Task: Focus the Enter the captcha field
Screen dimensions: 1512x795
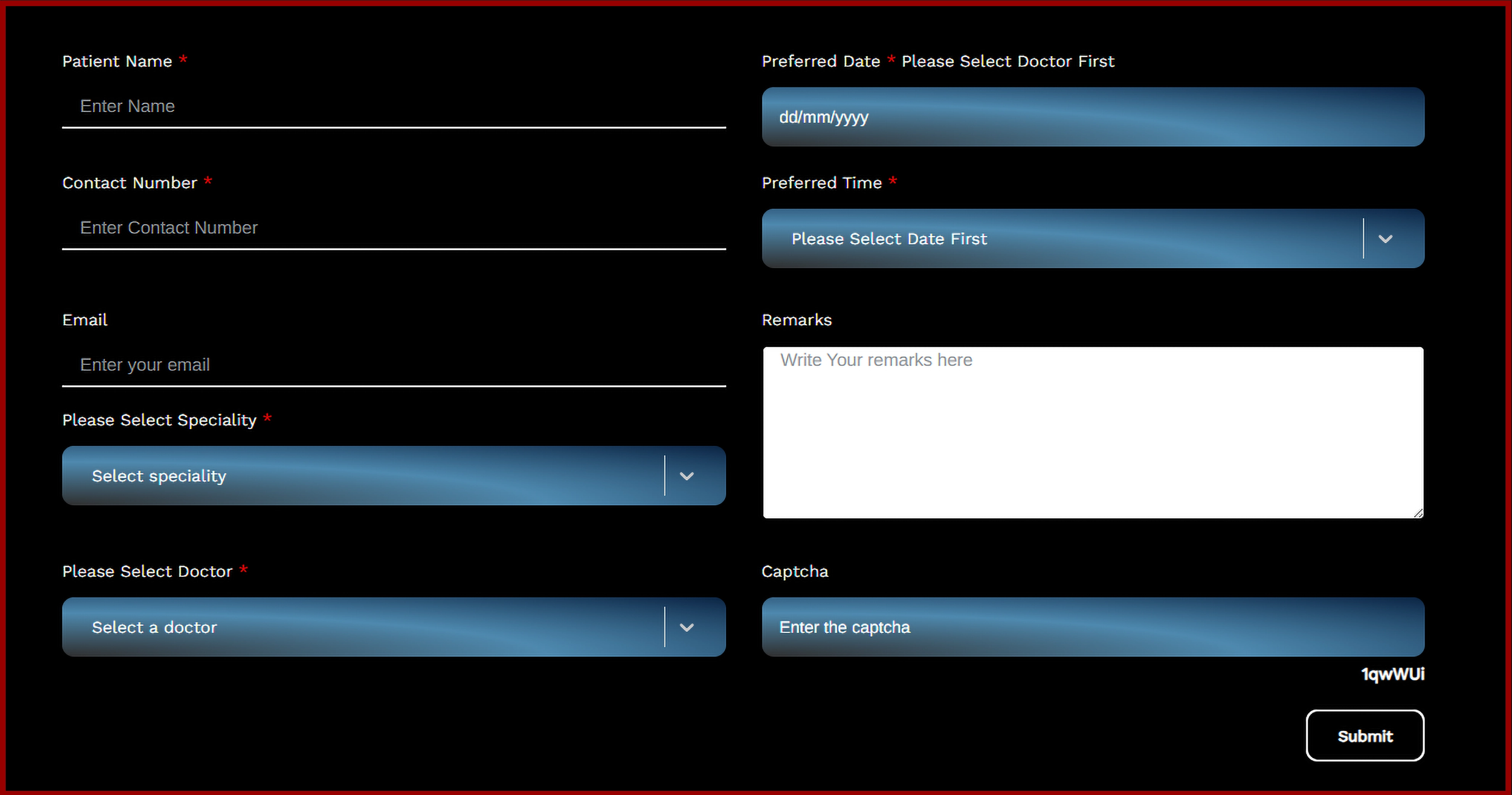Action: pos(1092,627)
